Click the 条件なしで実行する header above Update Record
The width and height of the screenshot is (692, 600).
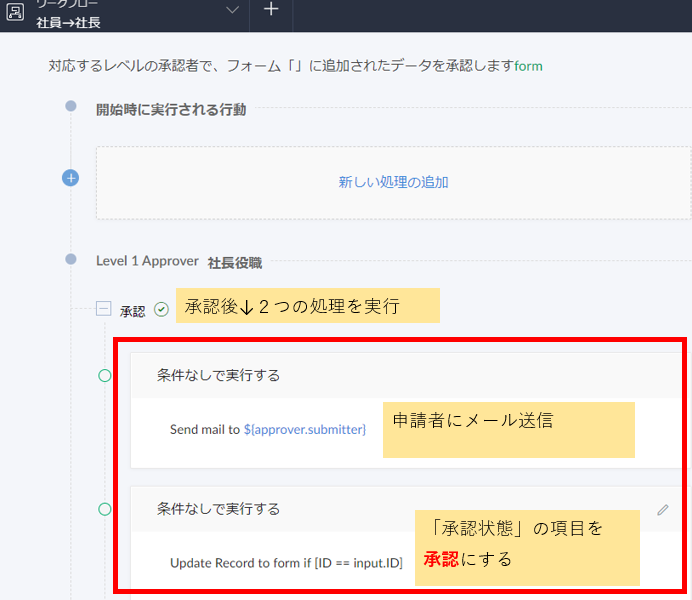218,509
